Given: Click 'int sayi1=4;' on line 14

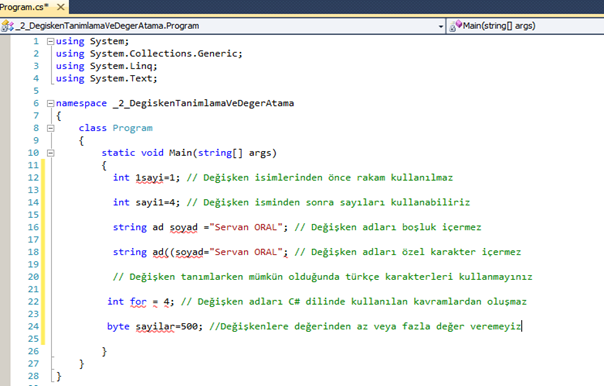Looking at the screenshot, I should coord(146,202).
